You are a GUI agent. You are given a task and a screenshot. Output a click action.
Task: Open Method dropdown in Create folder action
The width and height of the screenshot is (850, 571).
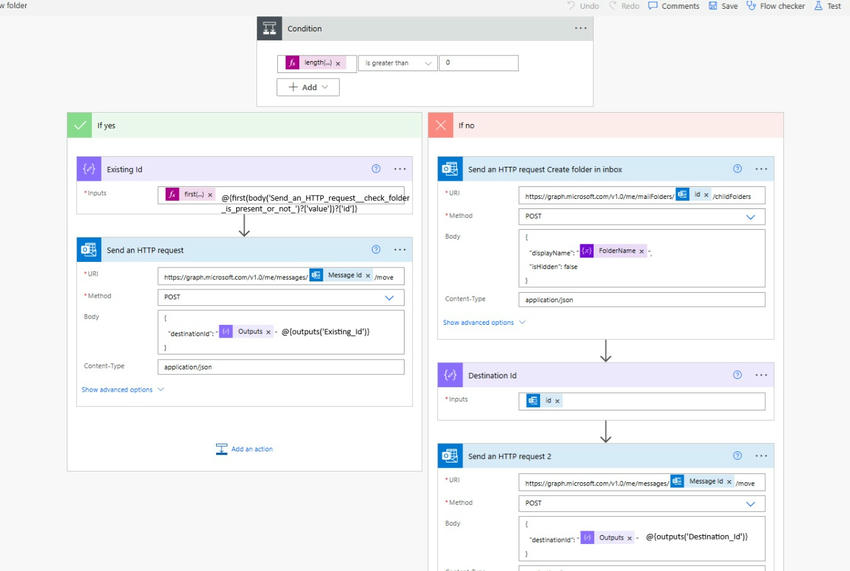pos(642,216)
